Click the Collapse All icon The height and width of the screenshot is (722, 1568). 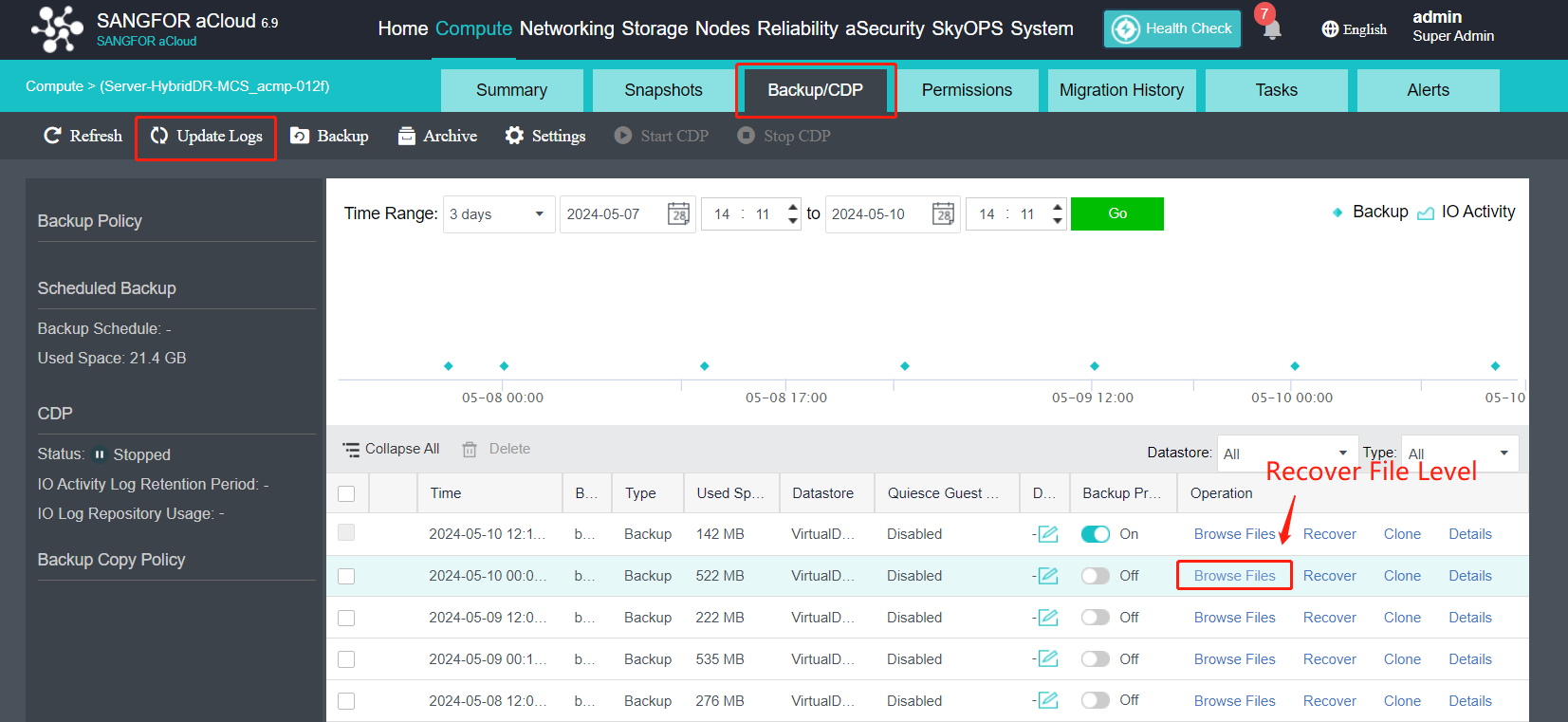click(x=351, y=450)
